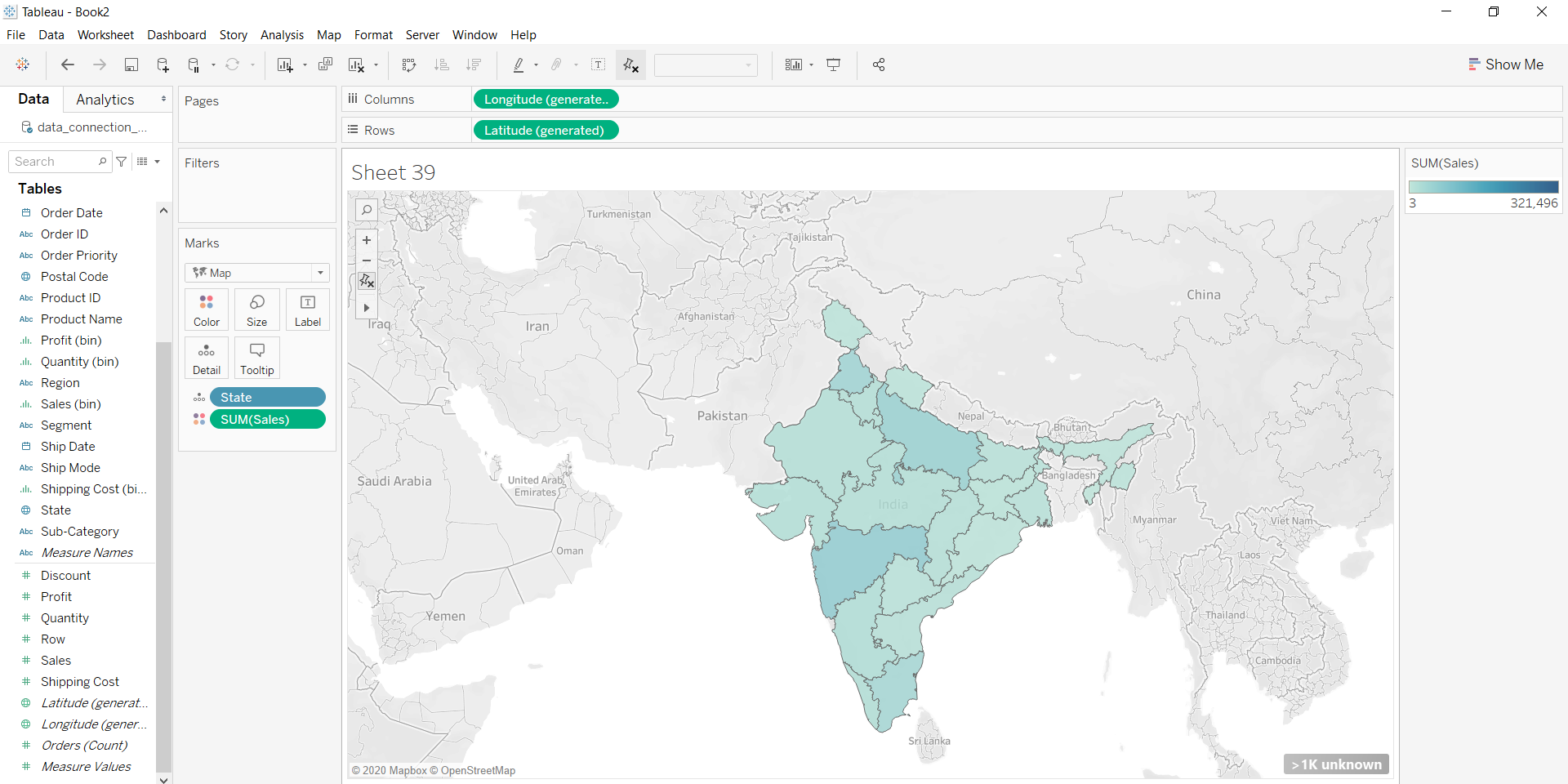The image size is (1568, 784).
Task: Switch to the Analytics tab
Action: [x=105, y=100]
